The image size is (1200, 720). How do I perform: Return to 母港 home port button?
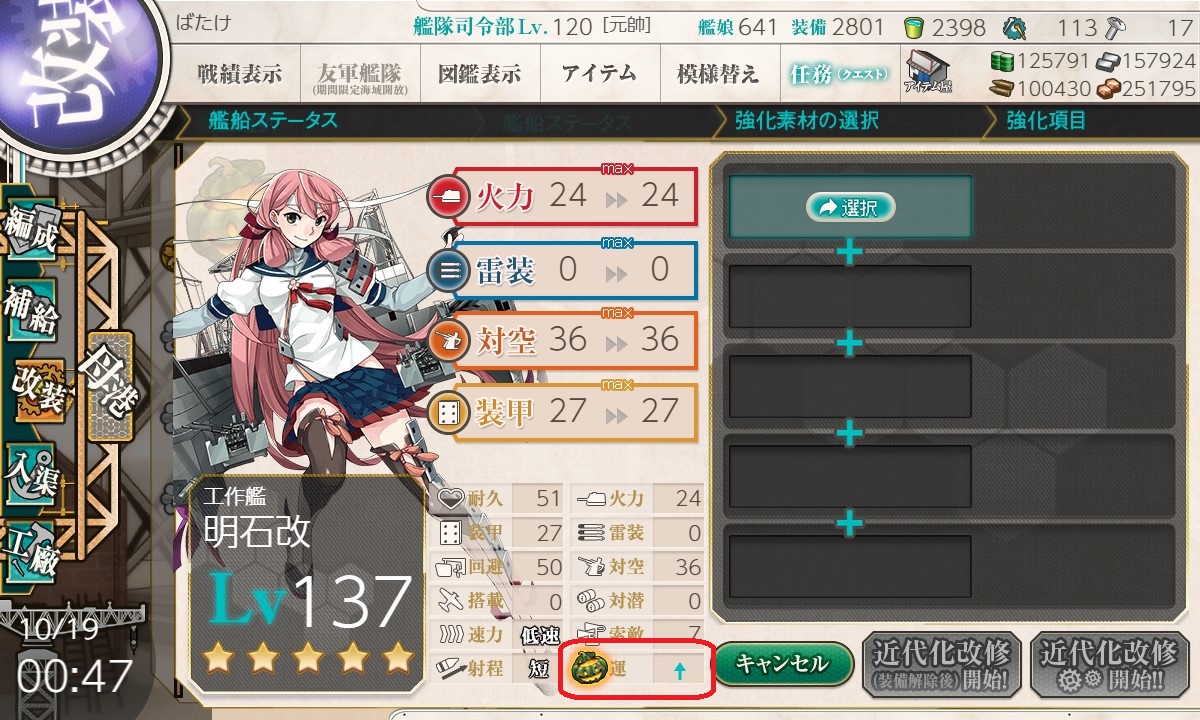click(x=108, y=385)
